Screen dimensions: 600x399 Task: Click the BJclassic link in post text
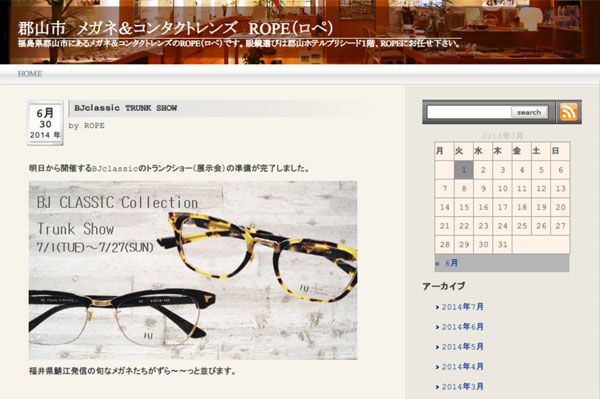click(x=114, y=168)
